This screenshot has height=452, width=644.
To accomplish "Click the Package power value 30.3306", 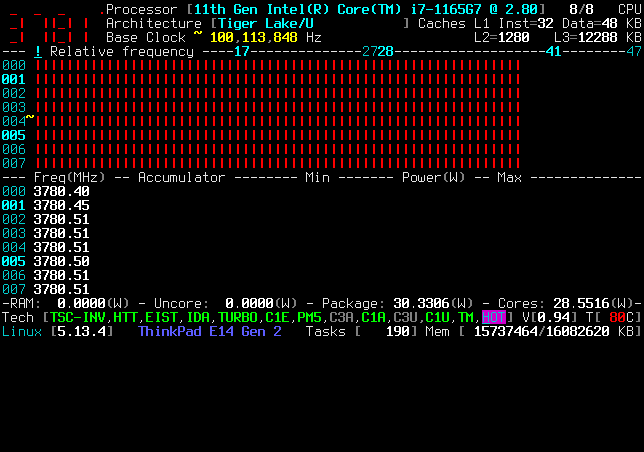I will [421, 303].
